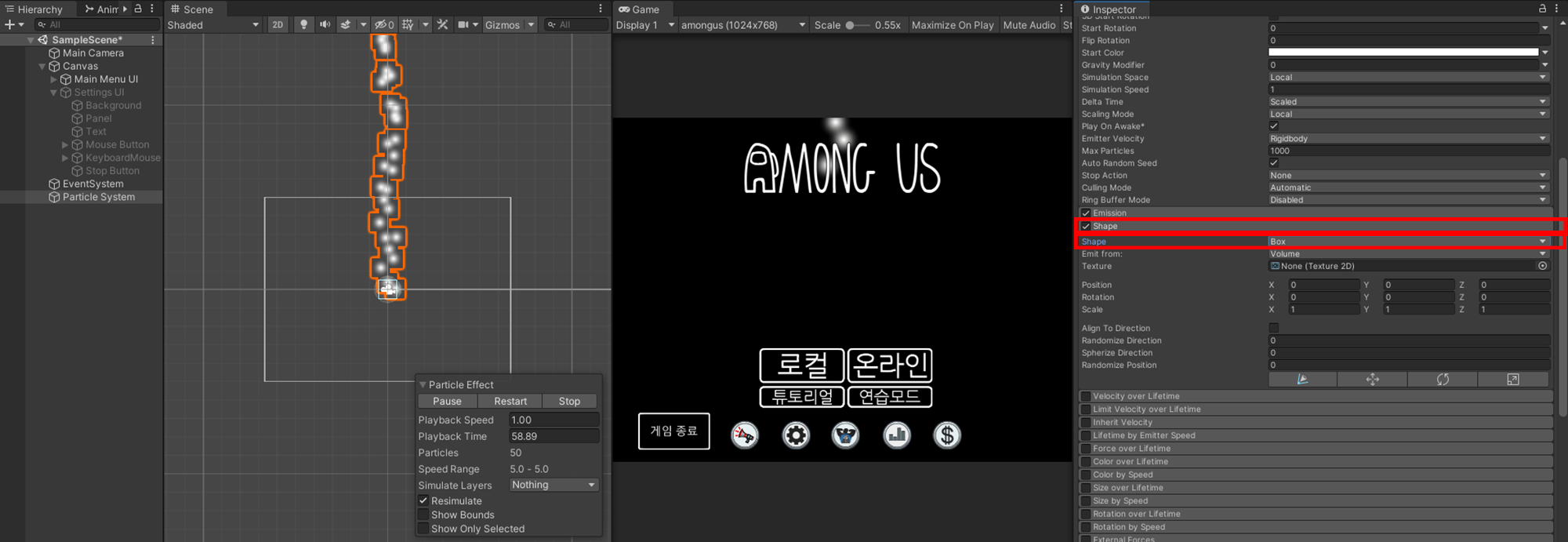Open the Shaded draw mode dropdown
Viewport: 1568px width, 542px height.
click(x=213, y=25)
